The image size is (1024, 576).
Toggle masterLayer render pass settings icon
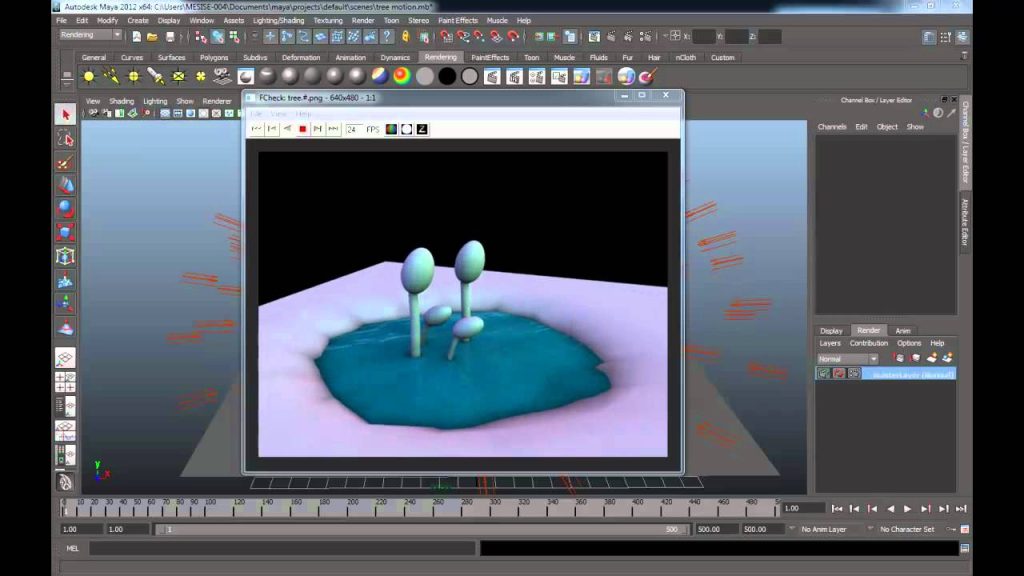854,374
